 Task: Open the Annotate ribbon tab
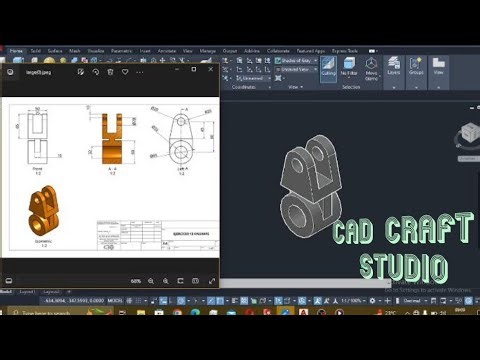tap(167, 51)
